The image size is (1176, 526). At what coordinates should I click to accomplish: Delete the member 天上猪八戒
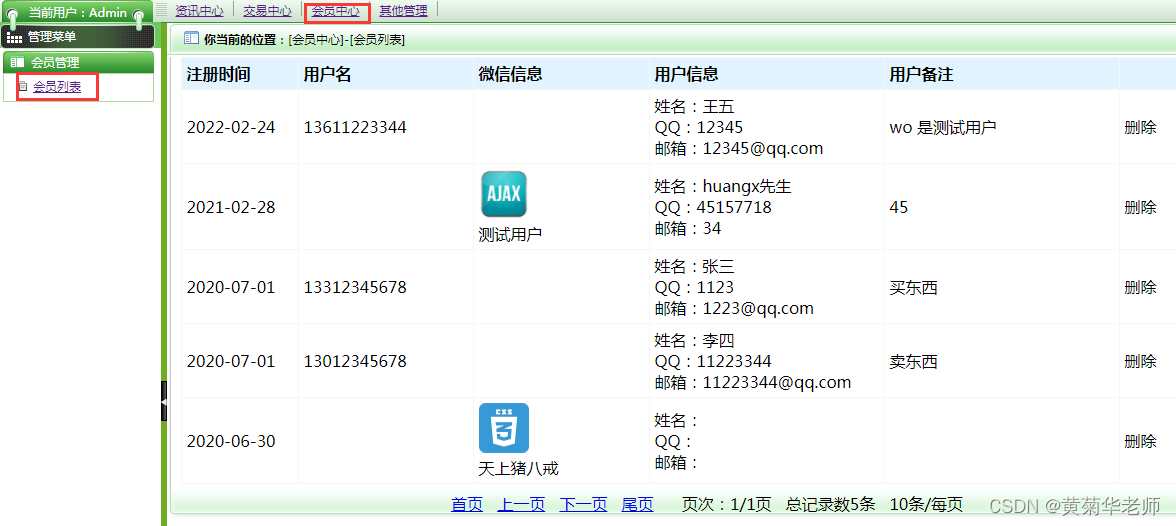click(1140, 441)
